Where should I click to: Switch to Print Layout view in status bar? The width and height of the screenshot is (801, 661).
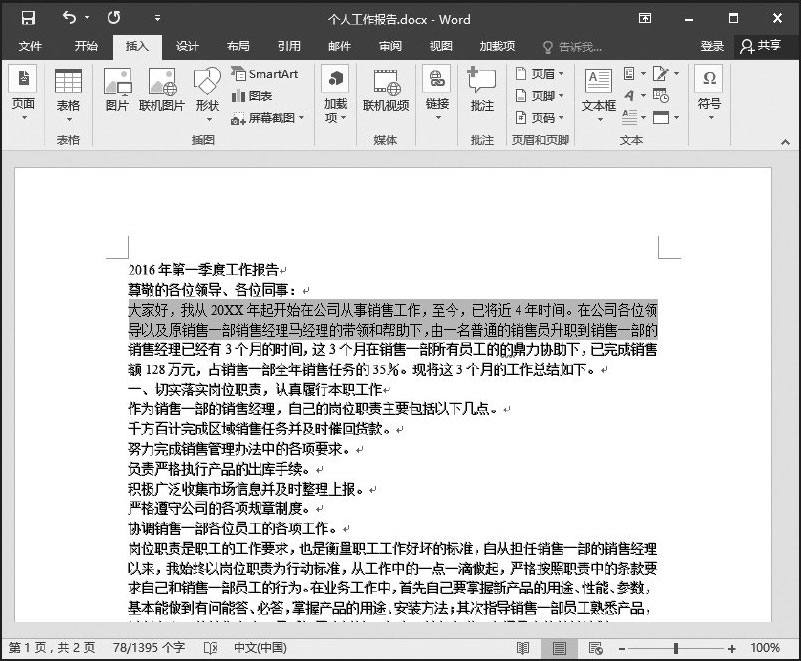click(x=557, y=648)
